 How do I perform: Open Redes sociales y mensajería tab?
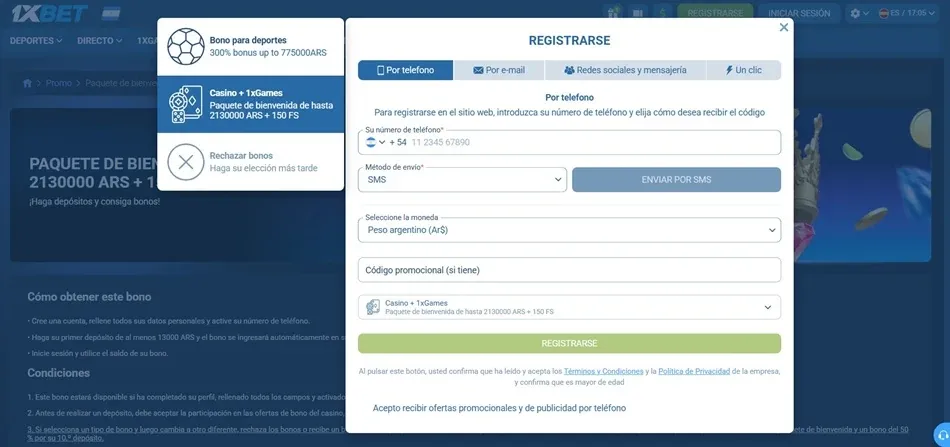(x=625, y=70)
